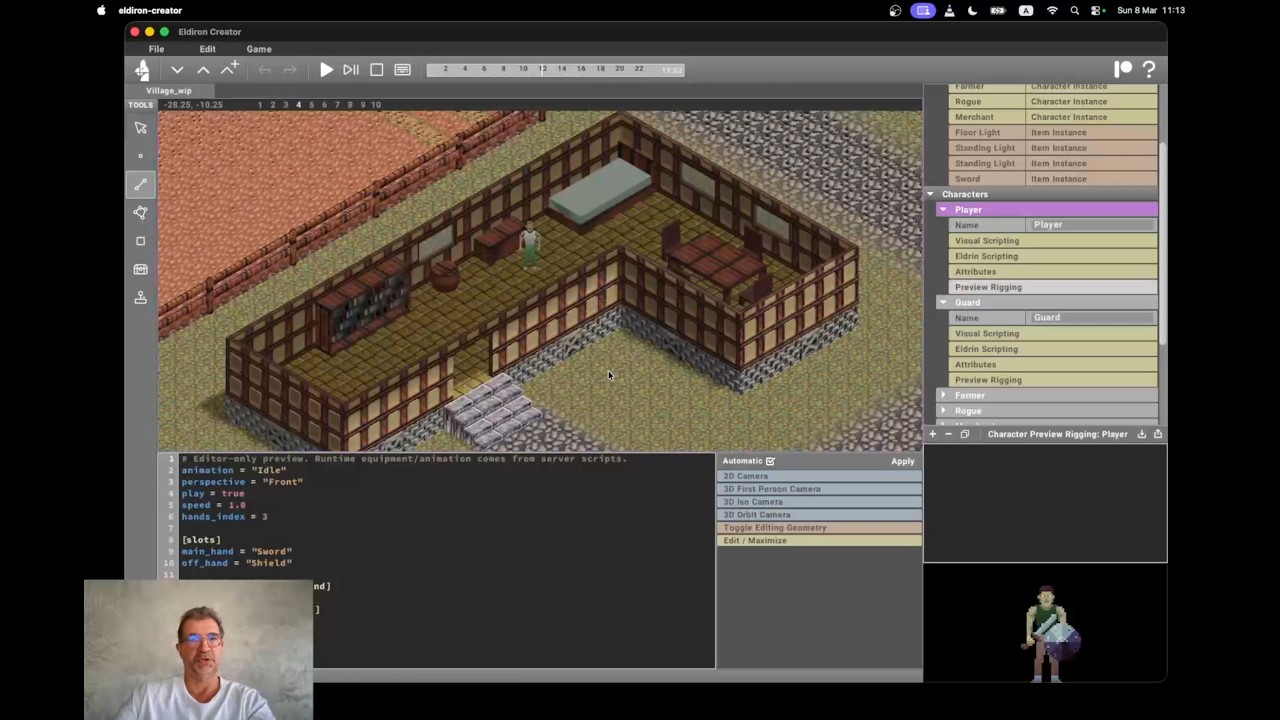Click the Player Name input field
Image resolution: width=1280 pixels, height=720 pixels.
coord(1092,225)
